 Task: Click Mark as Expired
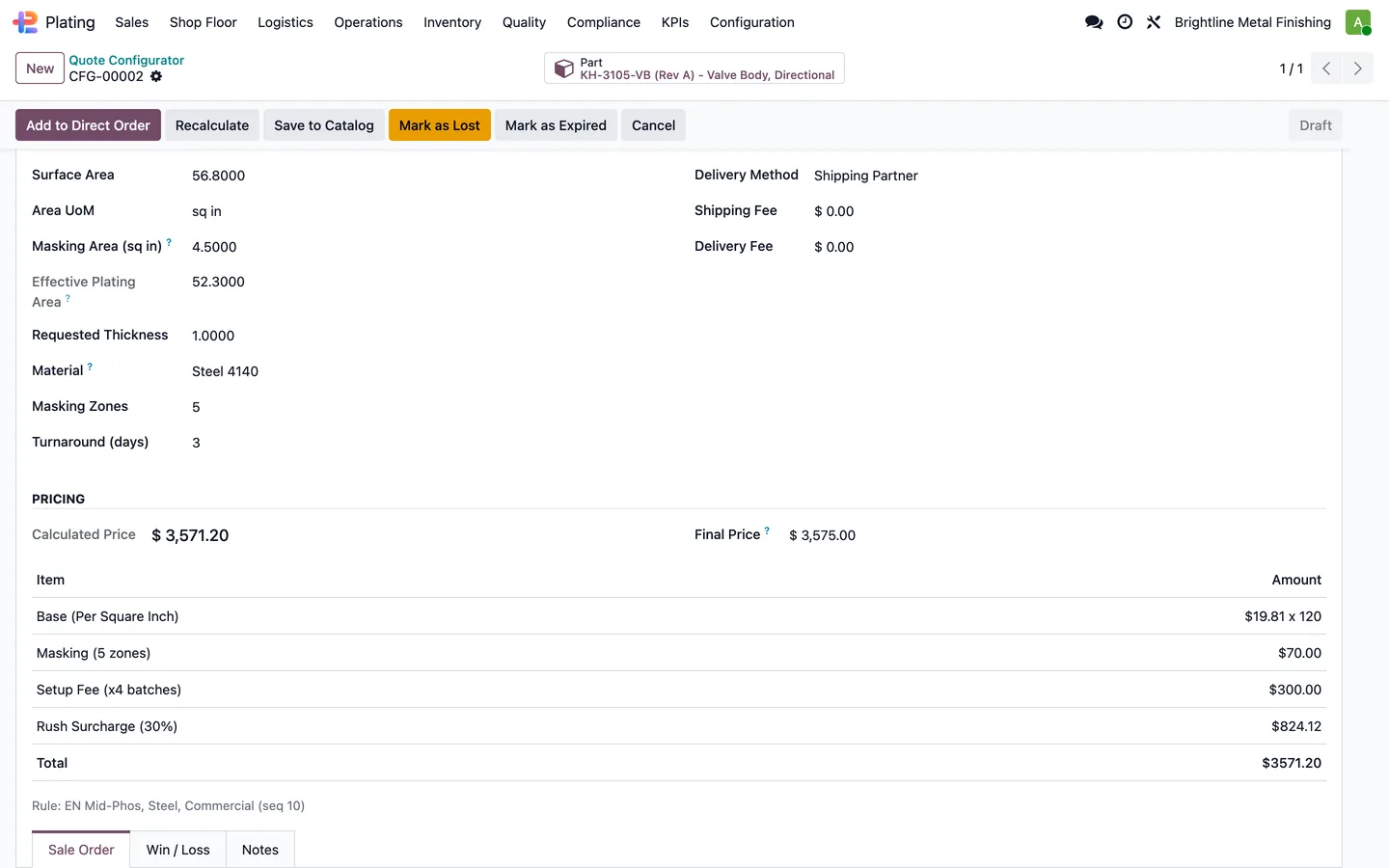556,125
